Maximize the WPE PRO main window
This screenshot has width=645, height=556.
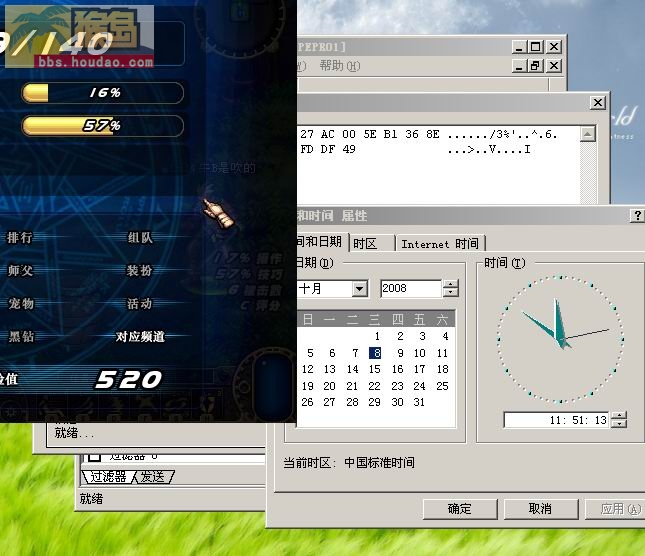pyautogui.click(x=536, y=47)
